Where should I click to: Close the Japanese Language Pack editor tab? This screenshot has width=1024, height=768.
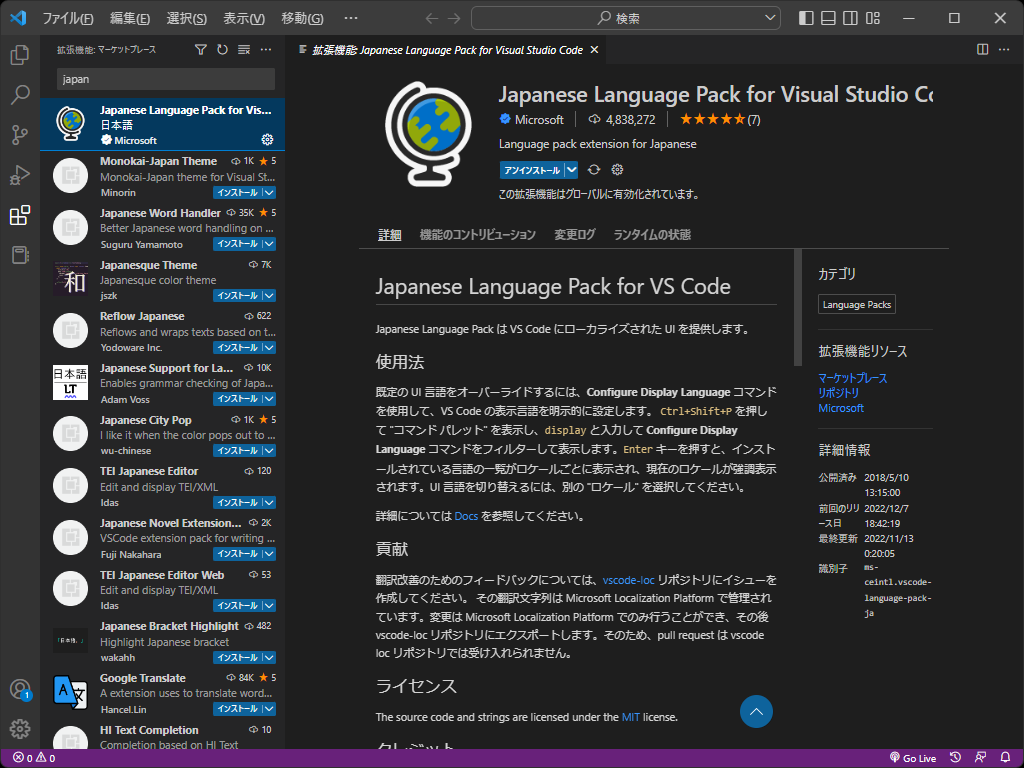point(594,50)
